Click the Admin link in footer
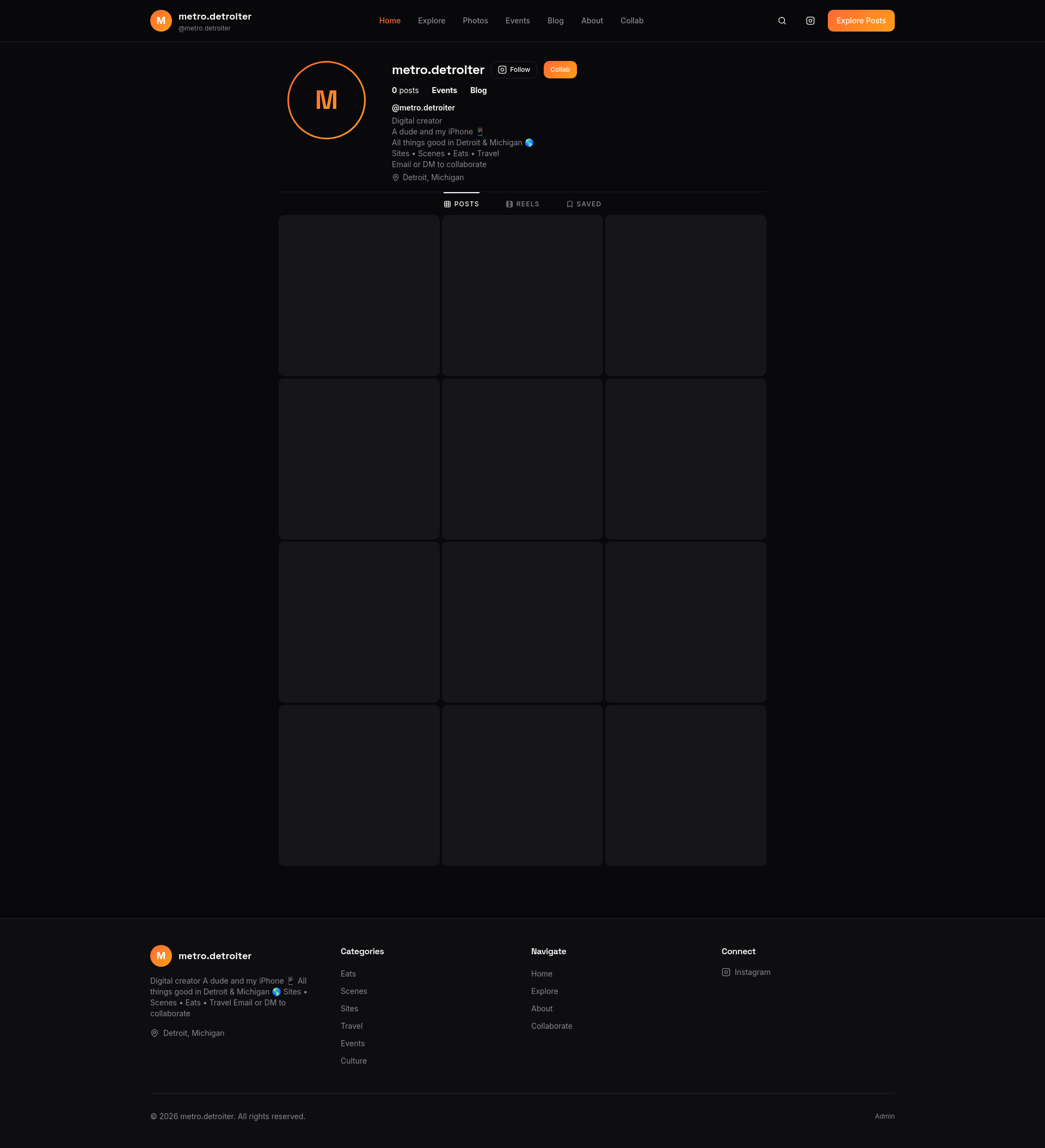The width and height of the screenshot is (1045, 1148). tap(884, 1116)
